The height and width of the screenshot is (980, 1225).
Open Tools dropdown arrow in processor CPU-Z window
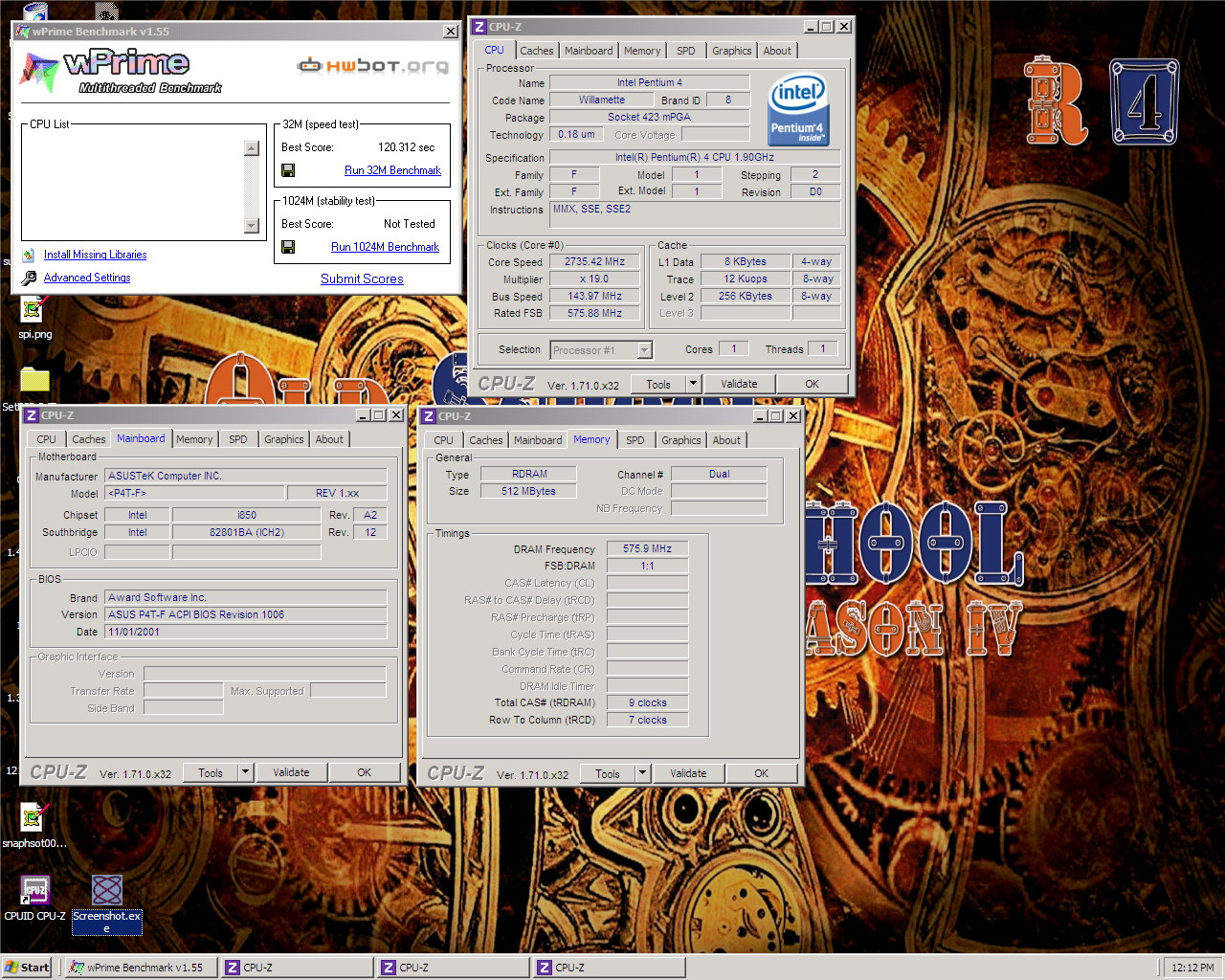pyautogui.click(x=694, y=384)
